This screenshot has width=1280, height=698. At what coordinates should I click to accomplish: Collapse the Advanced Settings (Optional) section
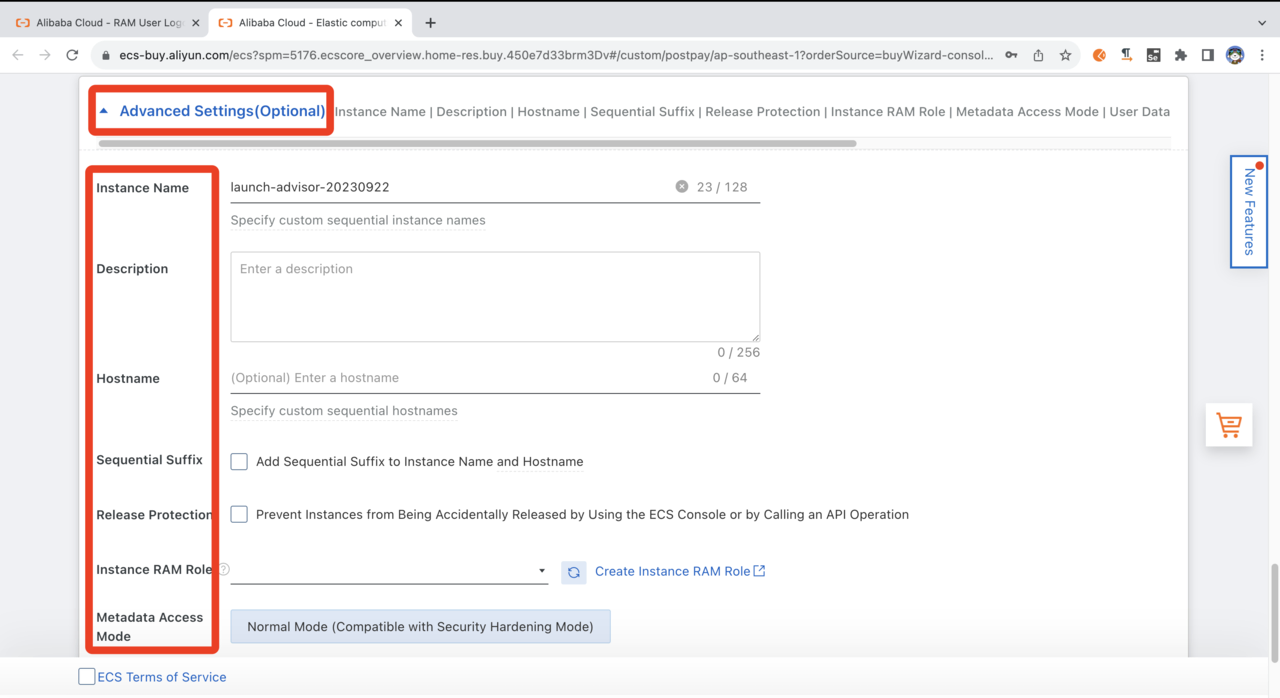coord(212,111)
